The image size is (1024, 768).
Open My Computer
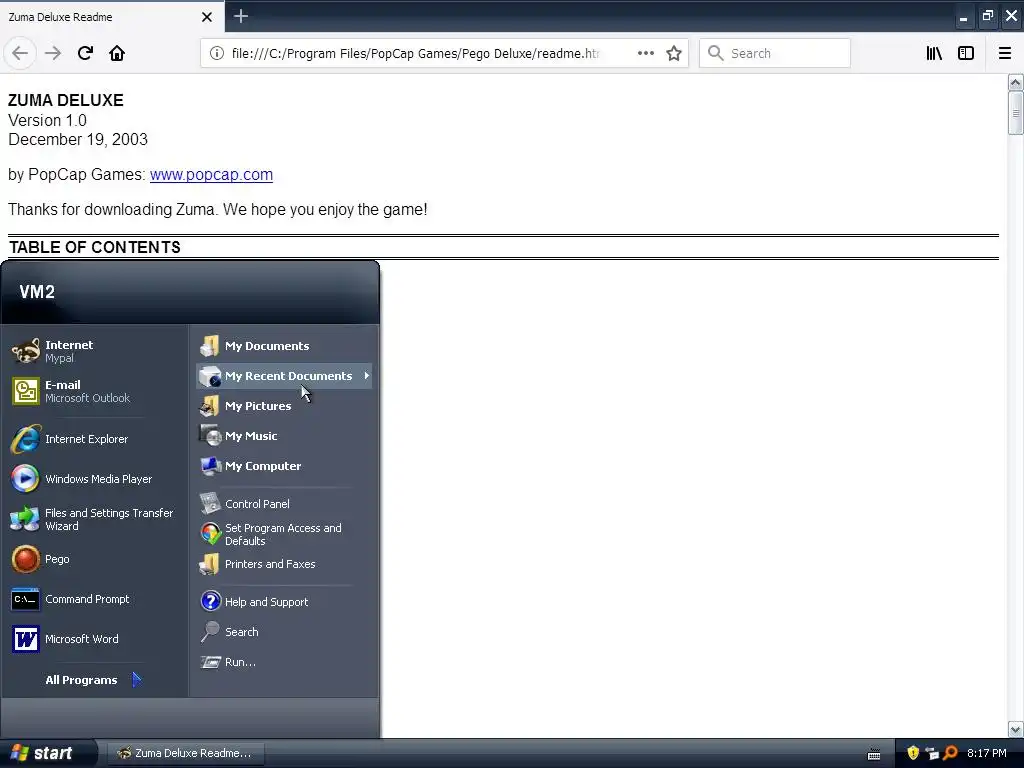click(x=284, y=466)
